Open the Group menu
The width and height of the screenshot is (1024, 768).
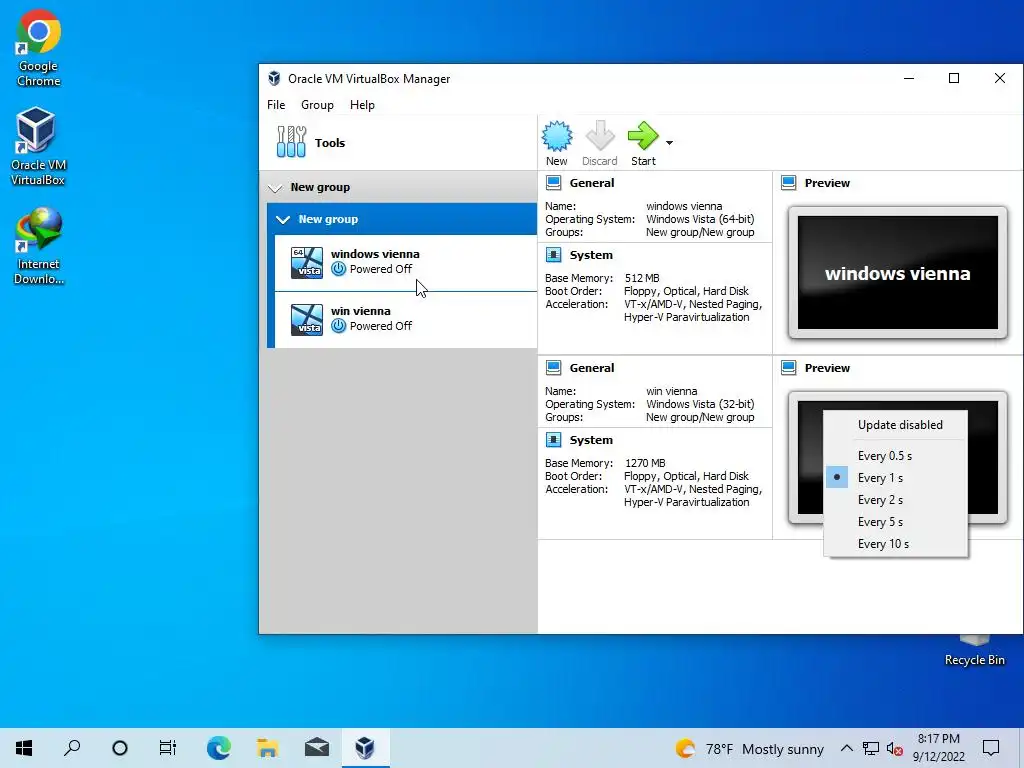317,104
